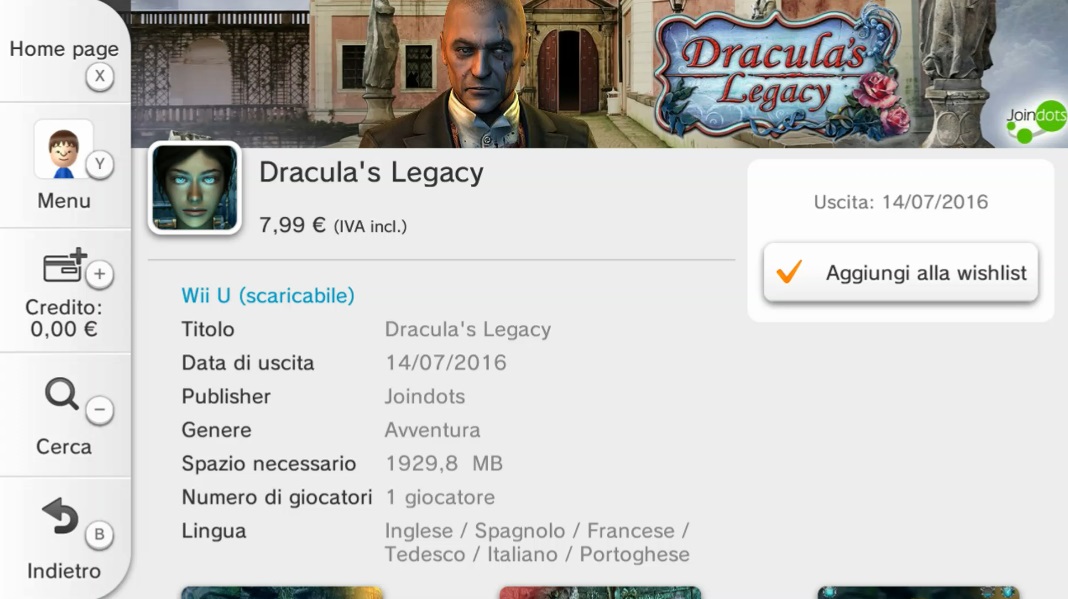Select the Wii U (scaricabile) link
This screenshot has width=1068, height=599.
[x=268, y=296]
